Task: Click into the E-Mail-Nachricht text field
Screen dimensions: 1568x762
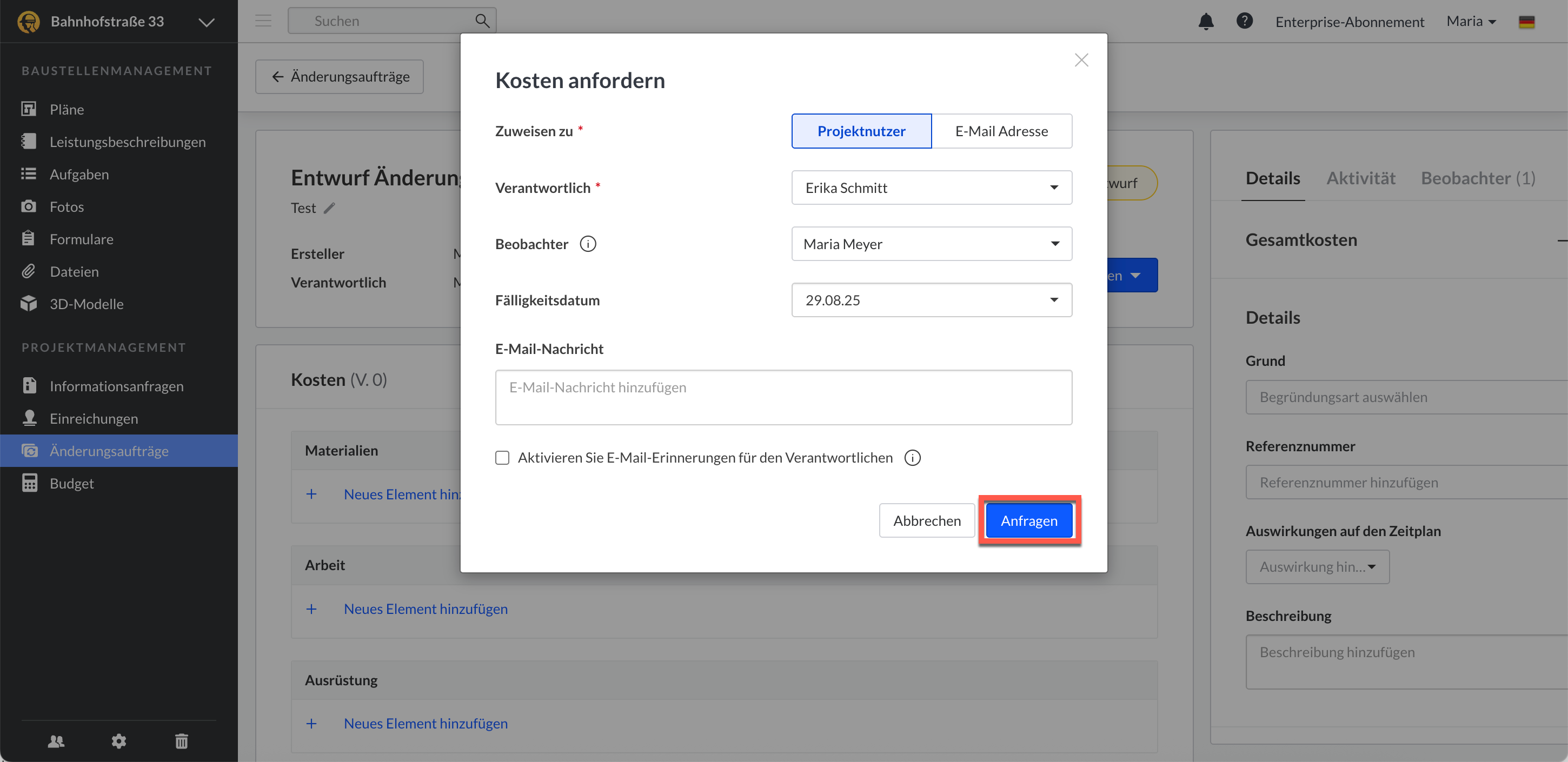Action: (x=783, y=397)
